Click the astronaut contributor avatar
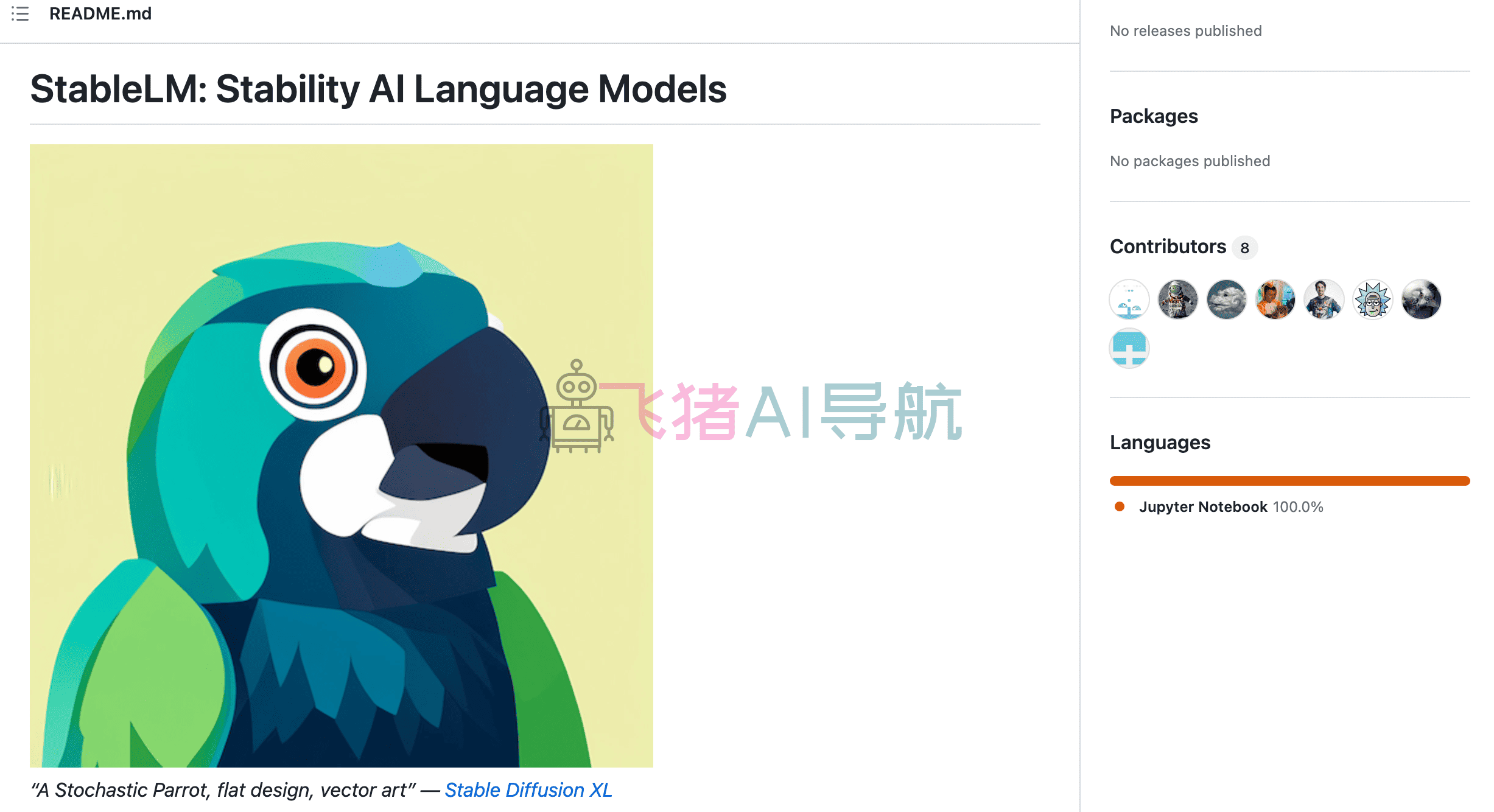 coord(1177,299)
